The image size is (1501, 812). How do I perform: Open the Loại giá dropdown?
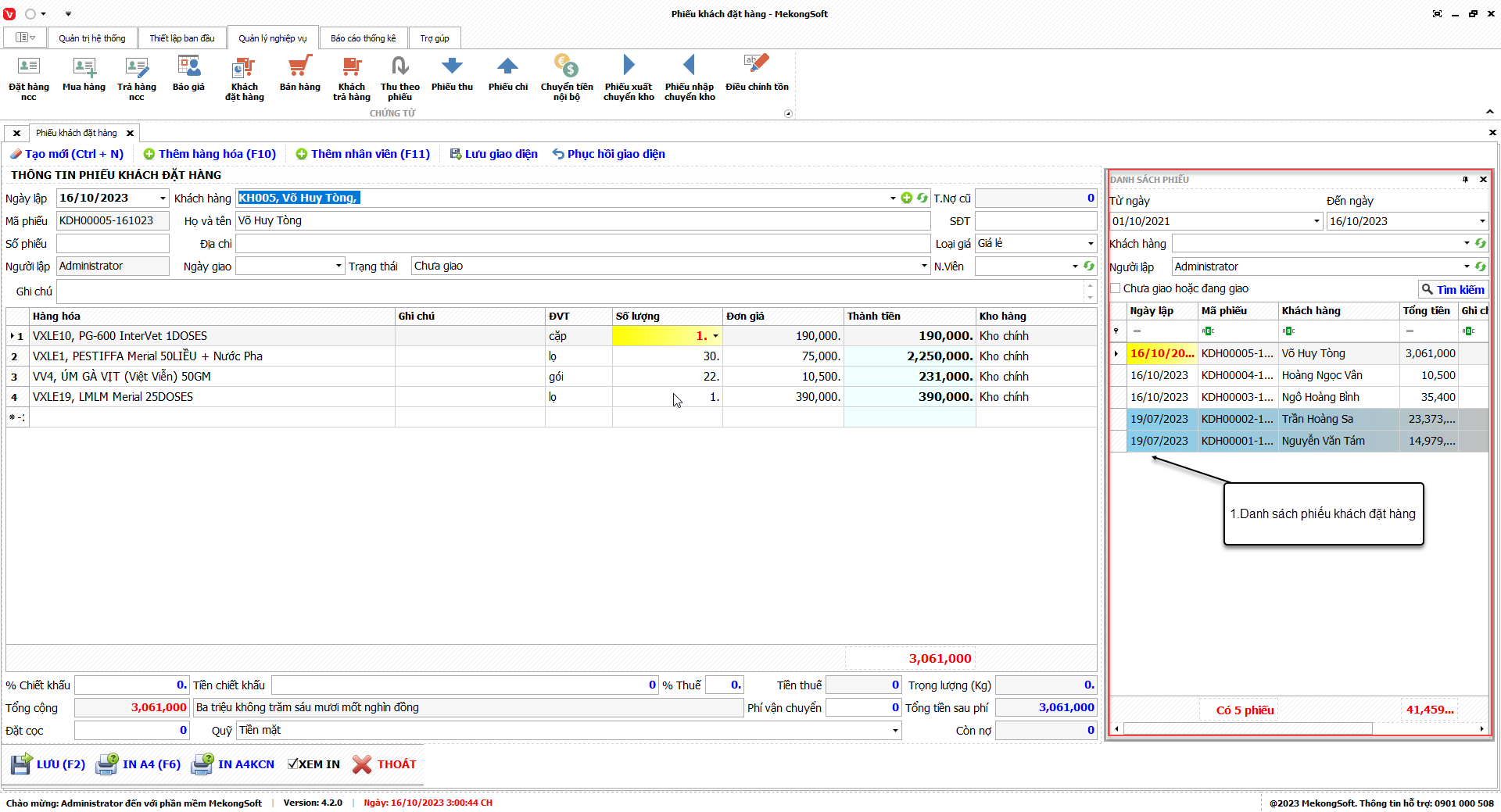pos(1091,244)
